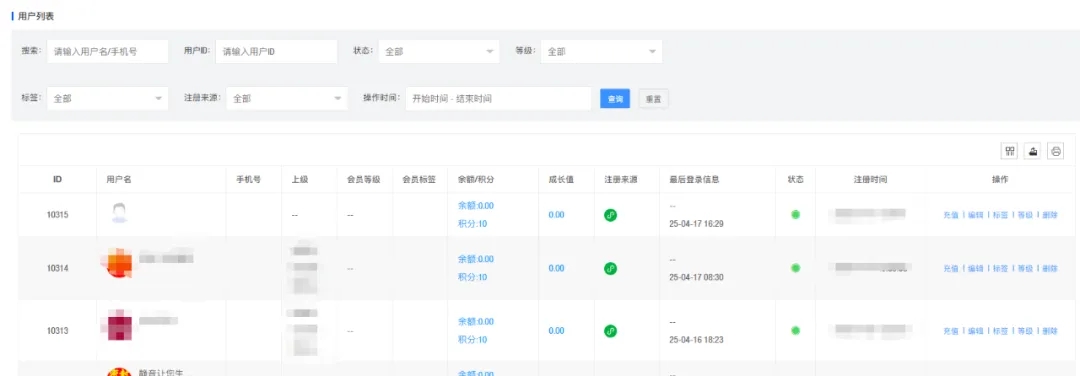1080x376 pixels.
Task: Click 标签 action for user 10314
Action: coord(1000,269)
